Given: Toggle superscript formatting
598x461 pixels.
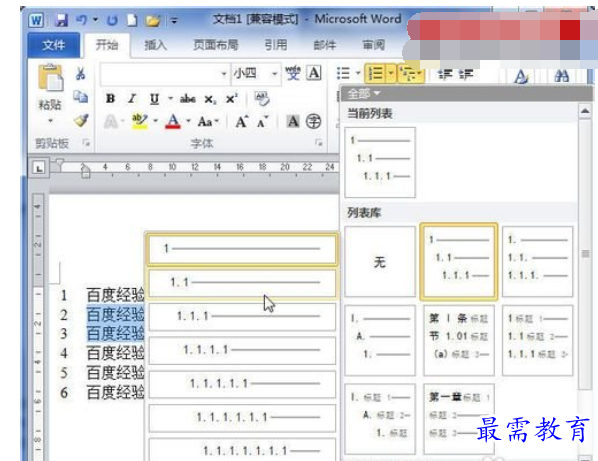Looking at the screenshot, I should (231, 99).
